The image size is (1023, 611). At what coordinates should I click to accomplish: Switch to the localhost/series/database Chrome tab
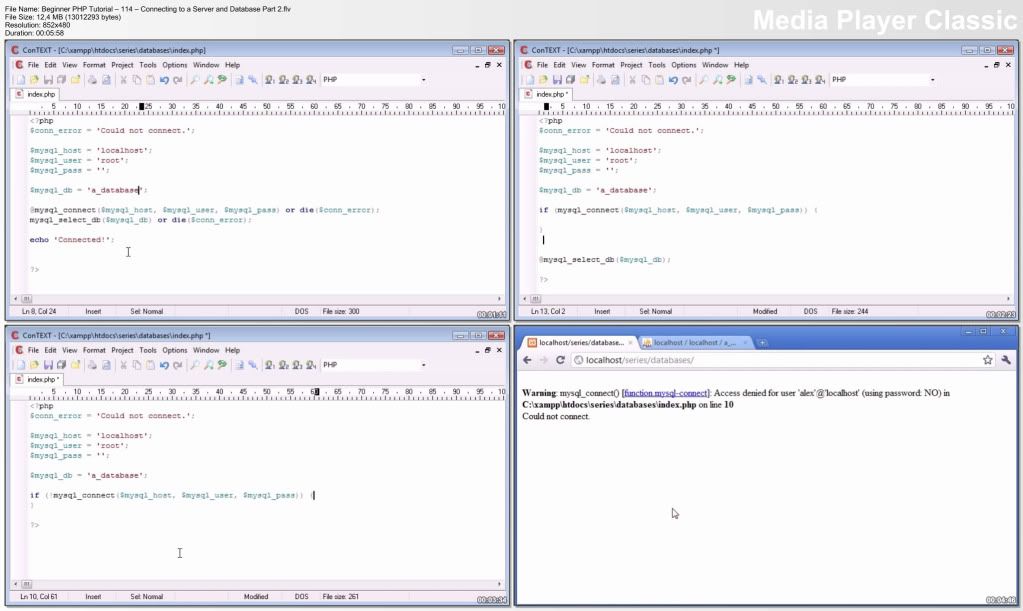coord(579,342)
